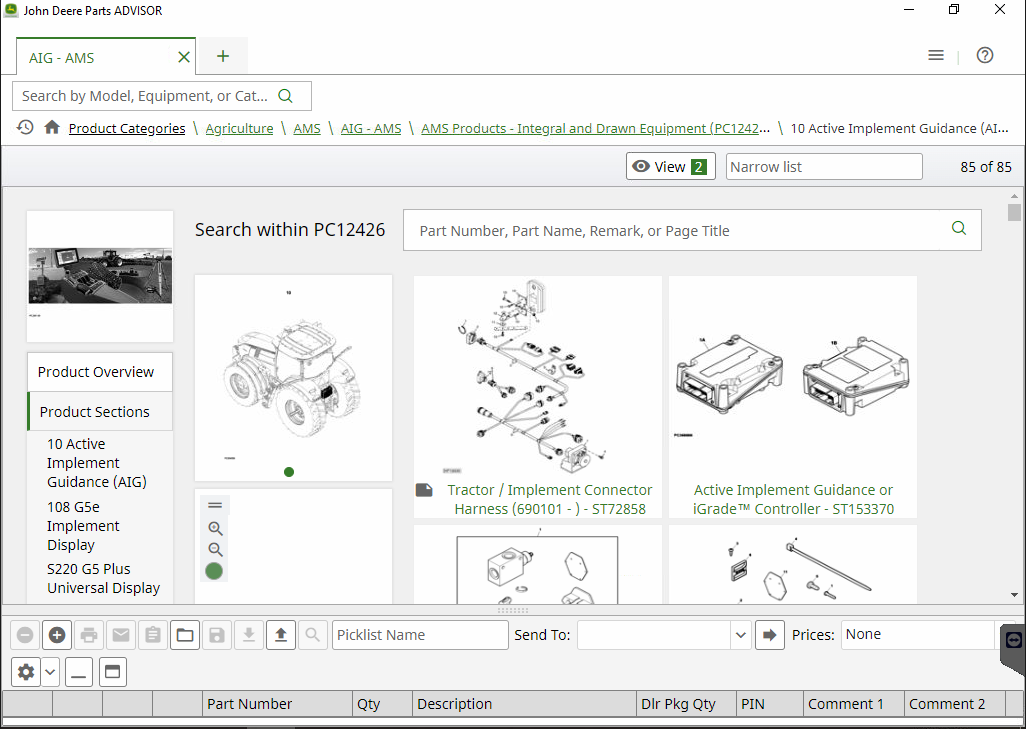Maximize the picklist panel
This screenshot has height=729, width=1026.
tap(112, 672)
